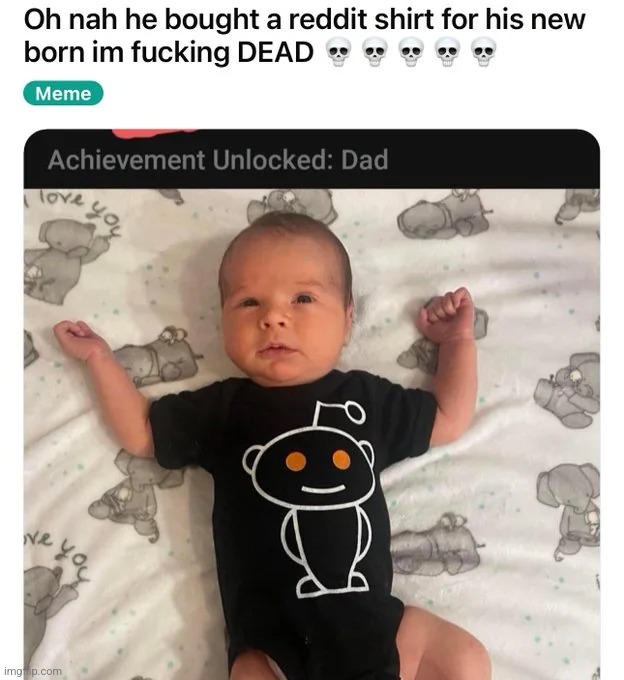Viewport: 624px width, 680px height.
Task: Click the right orange eye of Snoo
Action: (x=341, y=459)
